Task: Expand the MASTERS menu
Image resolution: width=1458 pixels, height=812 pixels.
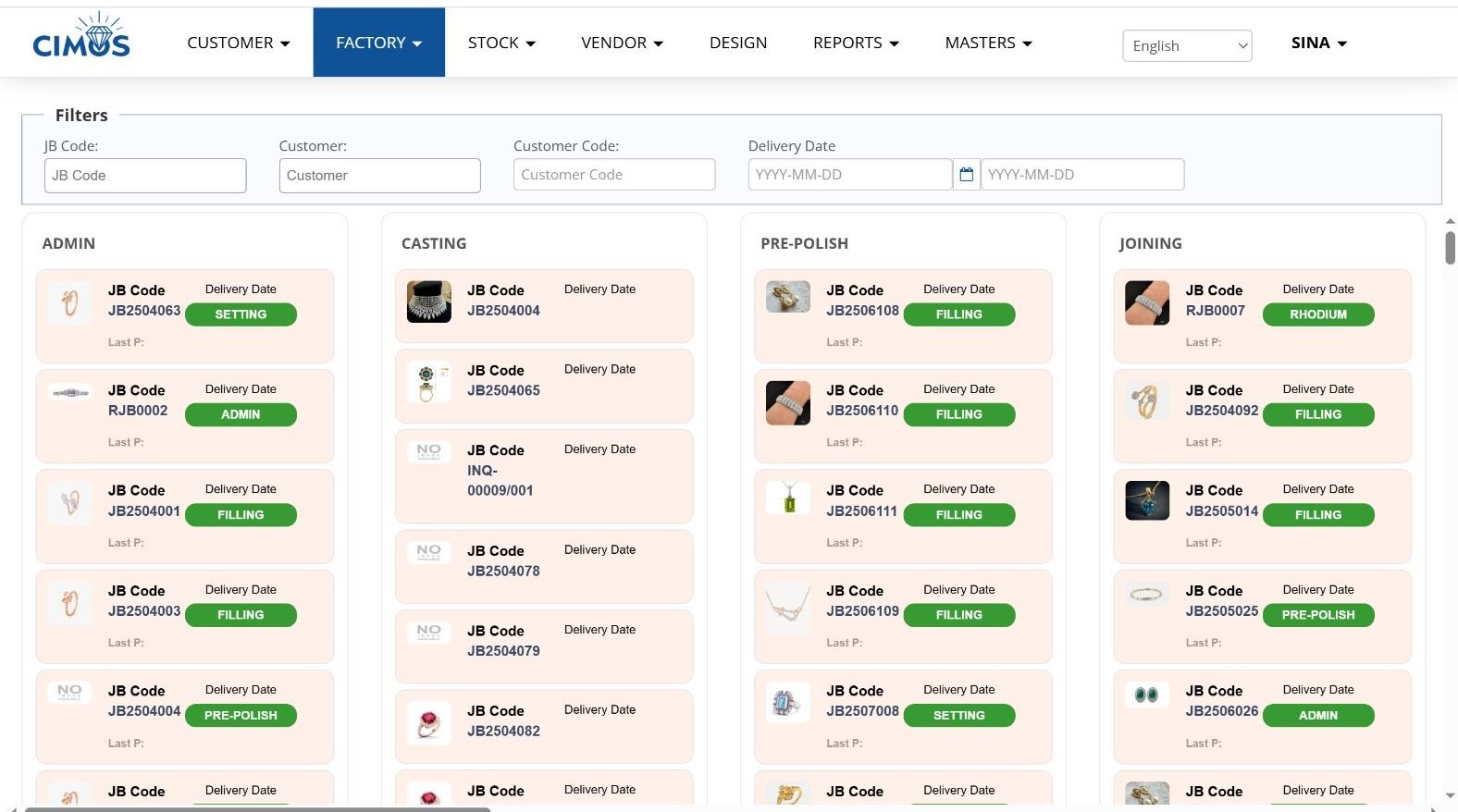Action: point(988,43)
